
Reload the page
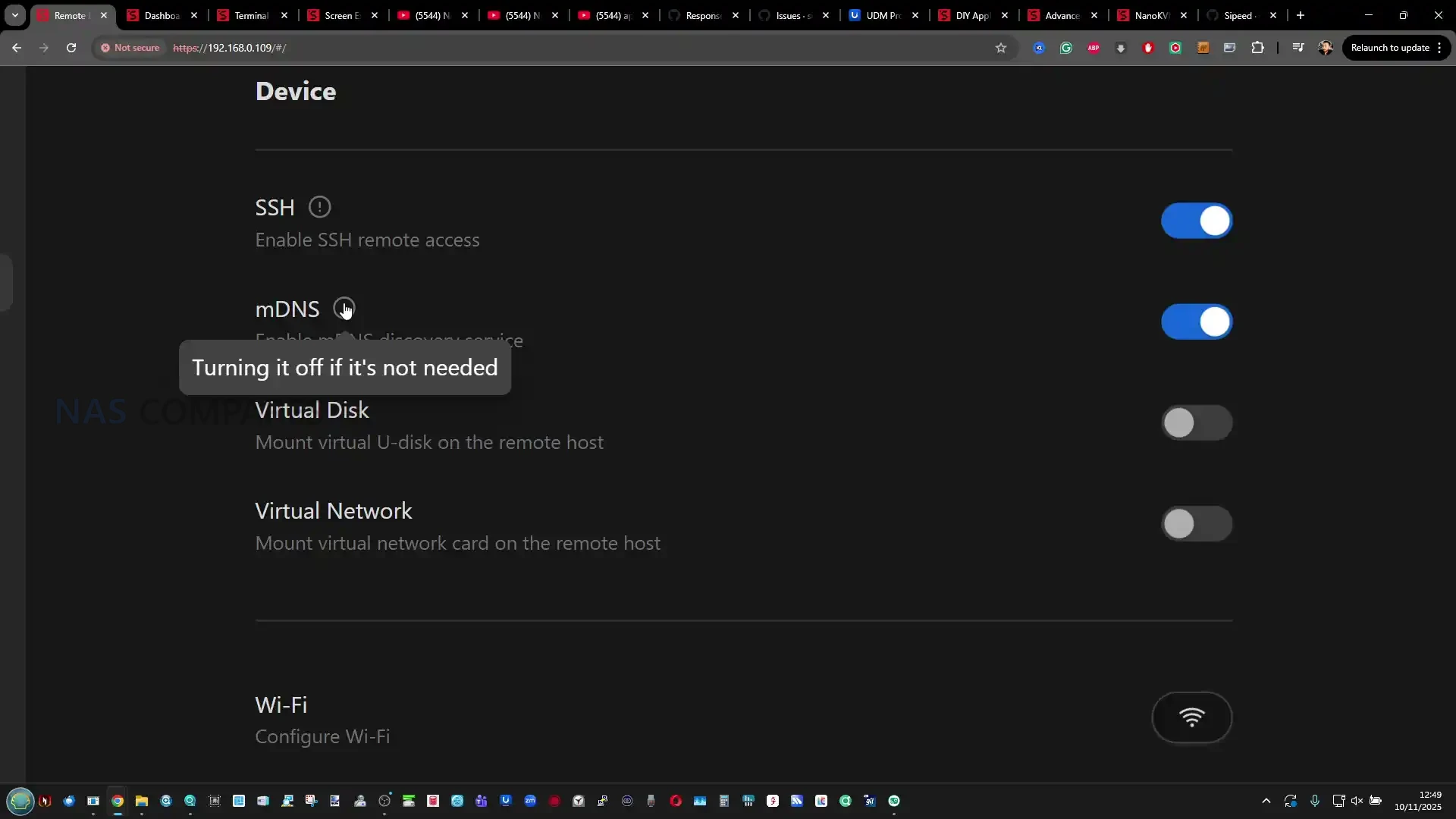[x=71, y=48]
